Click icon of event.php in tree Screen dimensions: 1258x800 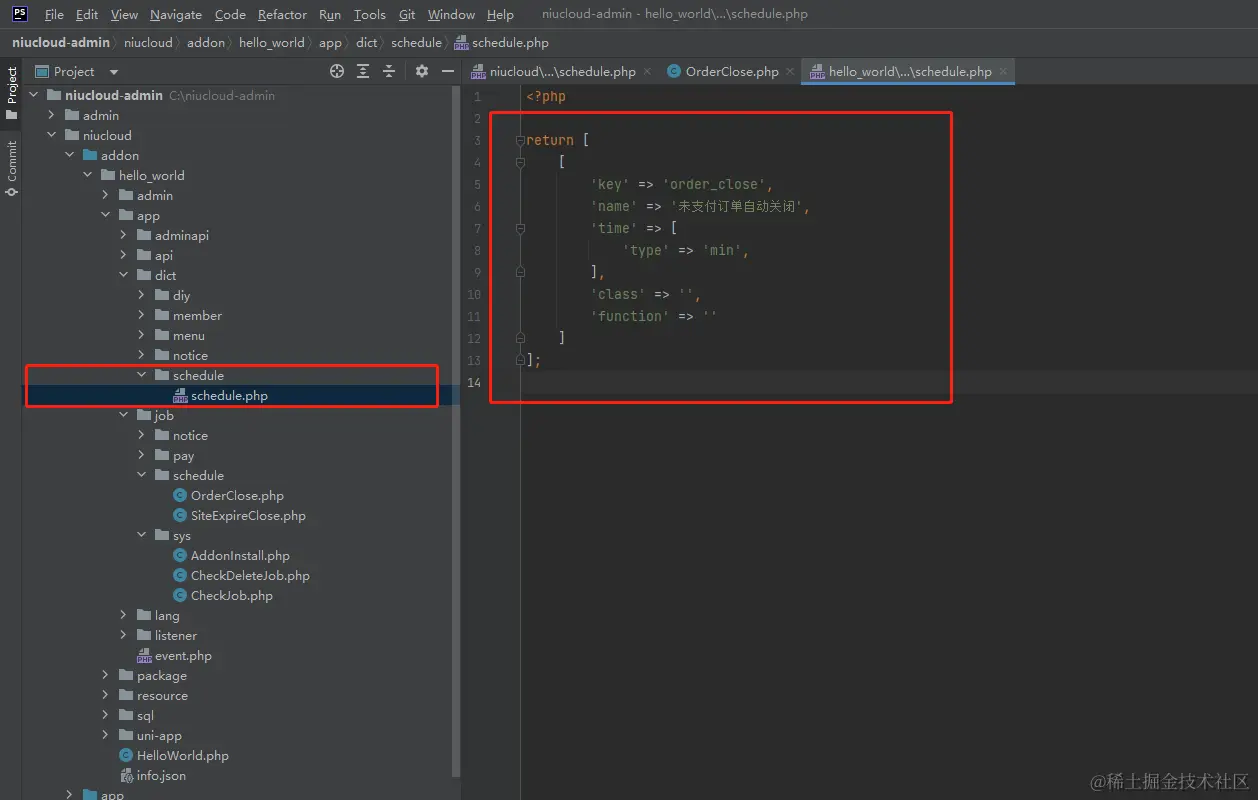click(144, 656)
